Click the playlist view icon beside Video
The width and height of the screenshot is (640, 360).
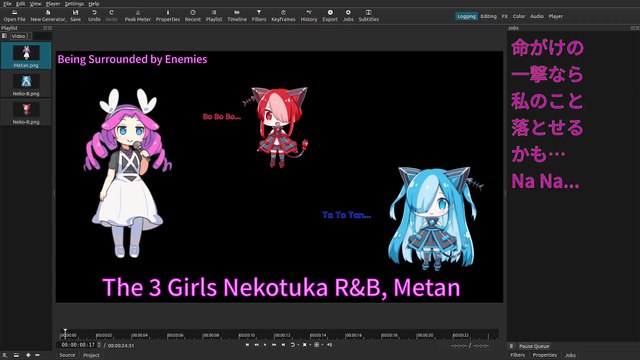[x=4, y=36]
